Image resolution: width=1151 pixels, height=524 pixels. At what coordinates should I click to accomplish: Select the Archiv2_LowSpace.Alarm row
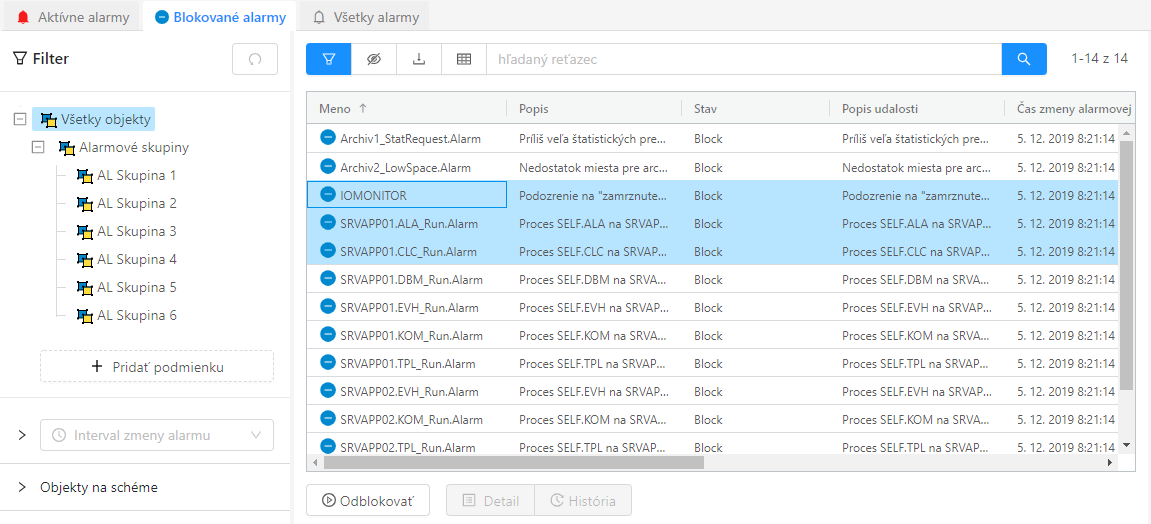click(x=405, y=167)
